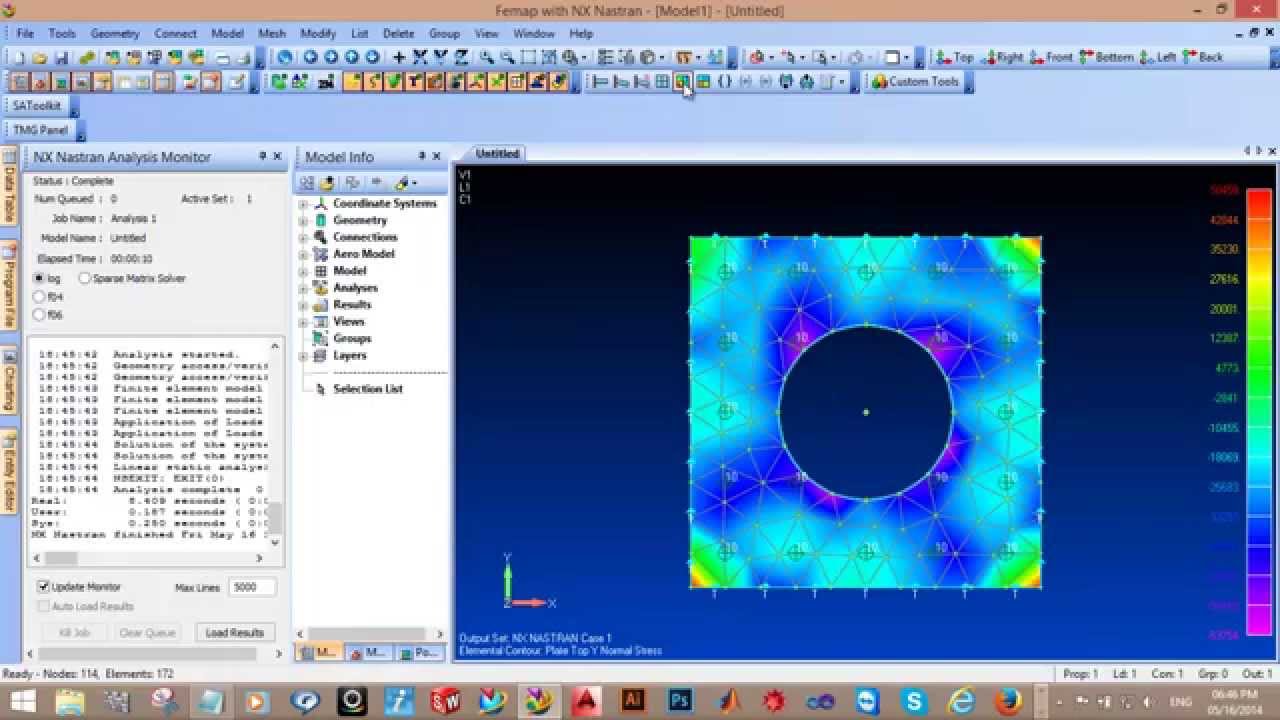Click the Results icon in Model Info tree
Image resolution: width=1280 pixels, height=720 pixels.
(321, 305)
